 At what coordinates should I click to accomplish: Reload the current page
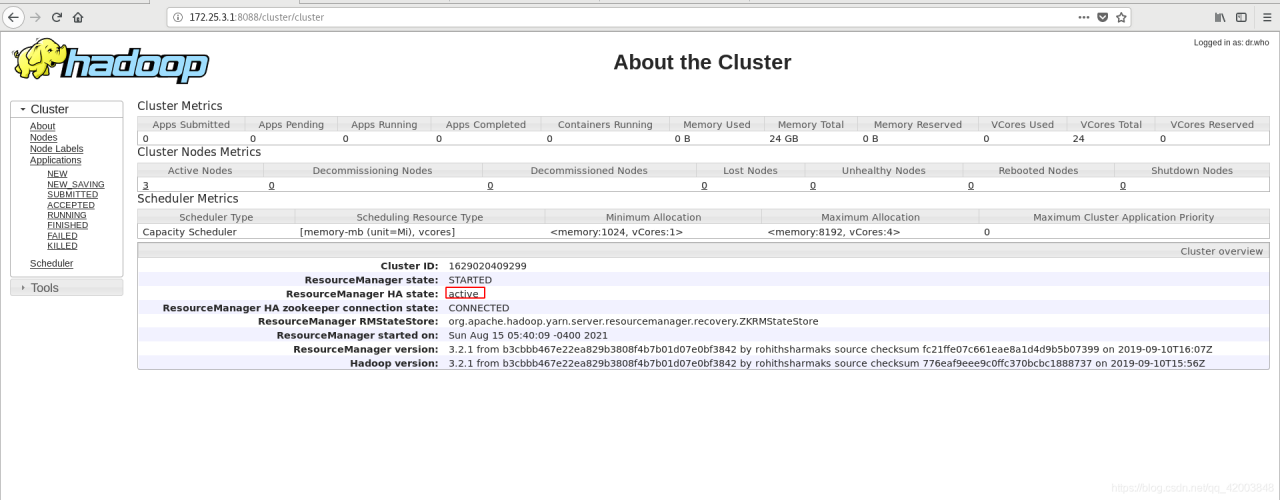(x=57, y=17)
